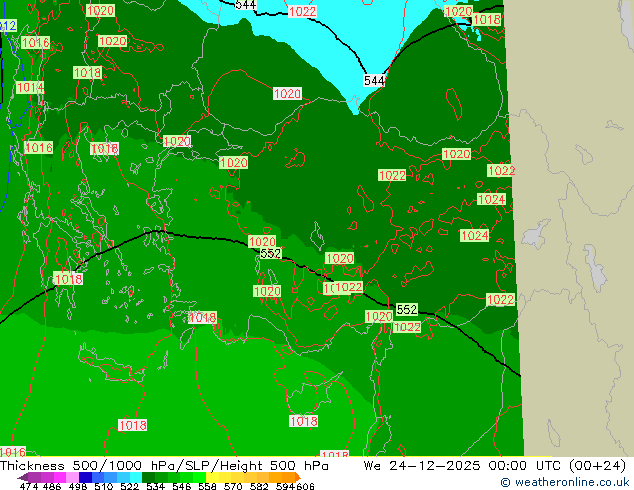The width and height of the screenshot is (634, 490).
Task: Click the 582 legend value
Action: (259, 486)
